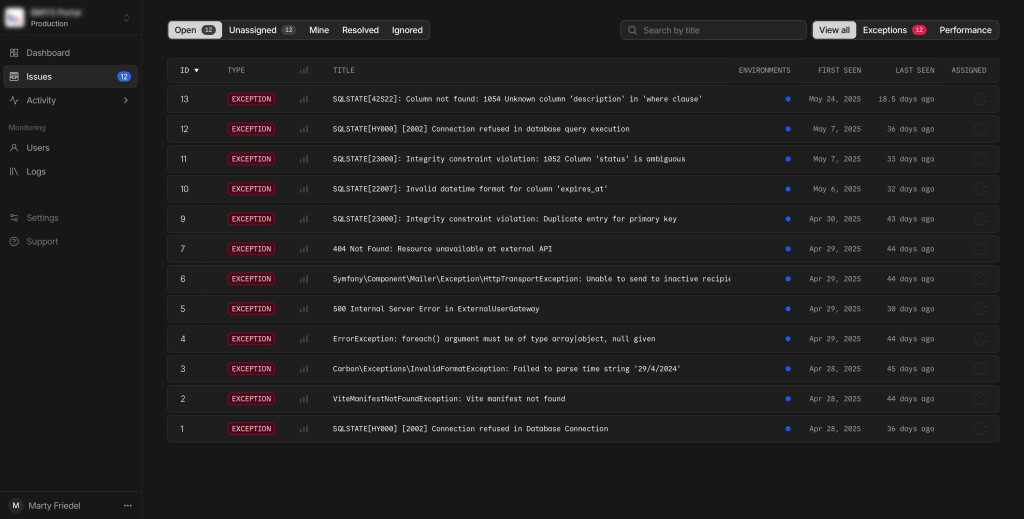The image size is (1024, 519).
Task: Select the View all type filter
Action: click(x=834, y=30)
